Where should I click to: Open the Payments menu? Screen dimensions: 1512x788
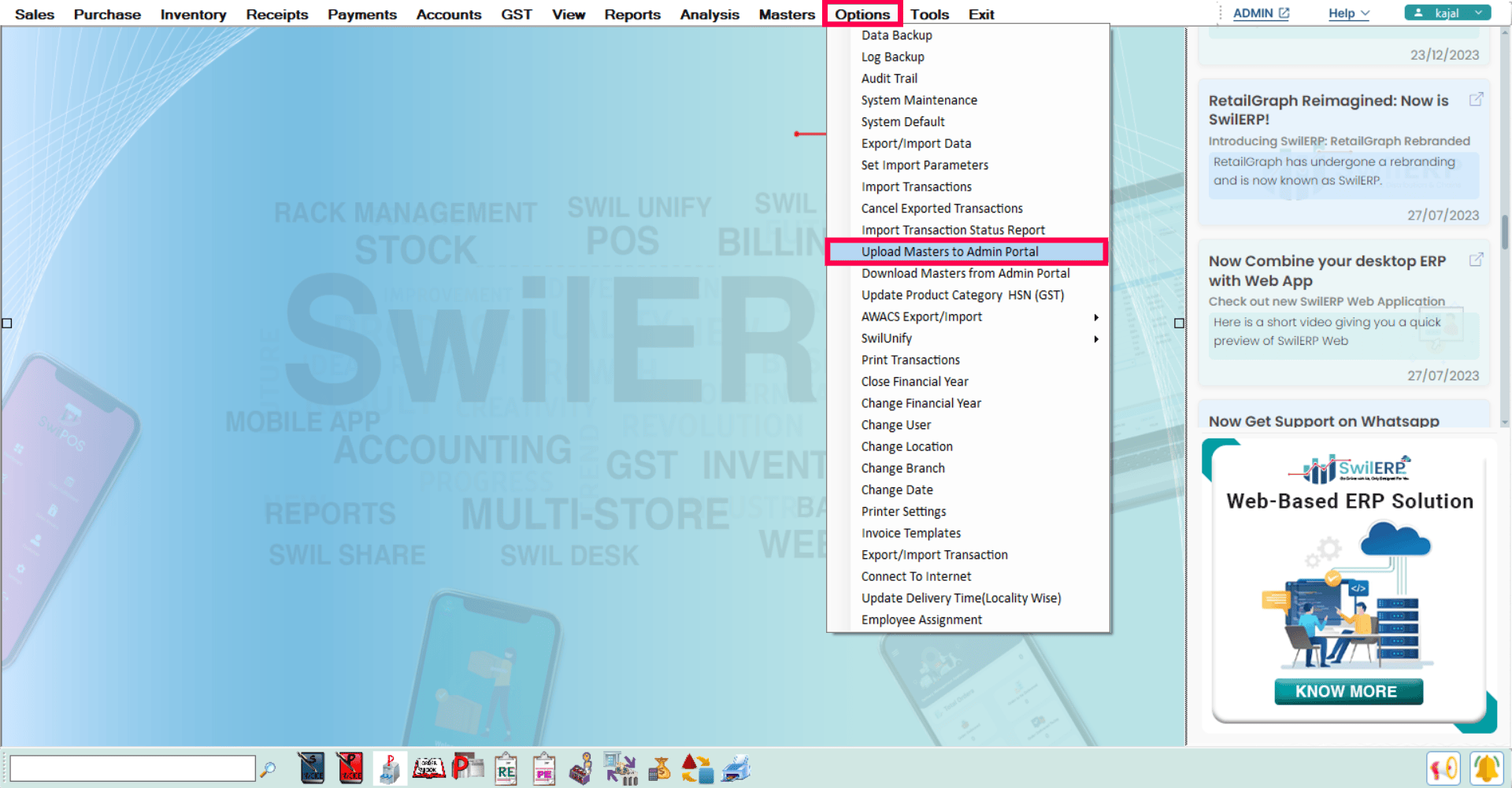tap(362, 14)
